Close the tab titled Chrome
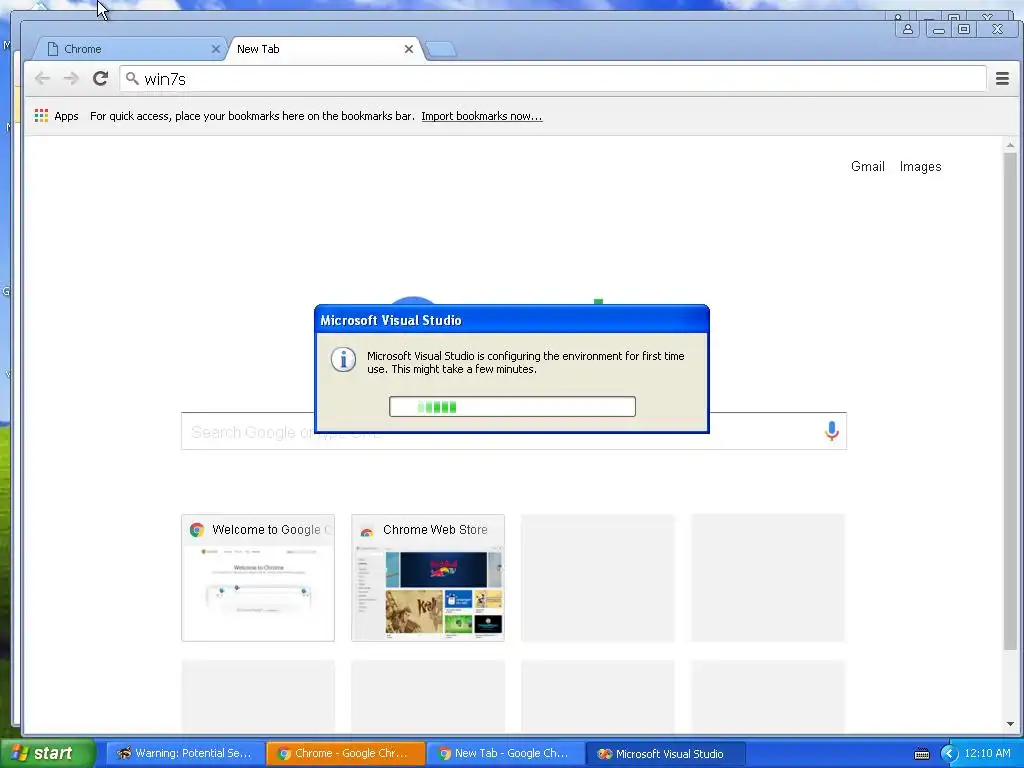Image resolution: width=1024 pixels, height=768 pixels. click(216, 49)
